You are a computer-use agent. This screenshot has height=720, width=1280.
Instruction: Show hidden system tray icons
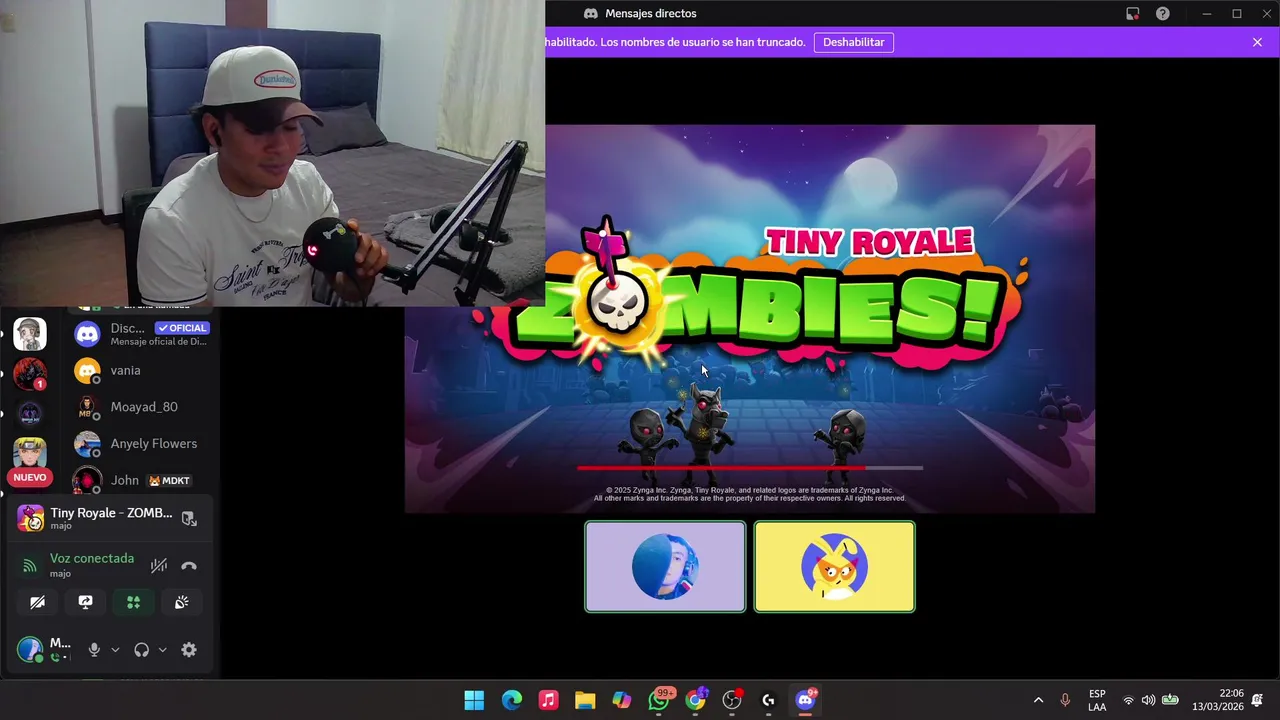point(1038,700)
